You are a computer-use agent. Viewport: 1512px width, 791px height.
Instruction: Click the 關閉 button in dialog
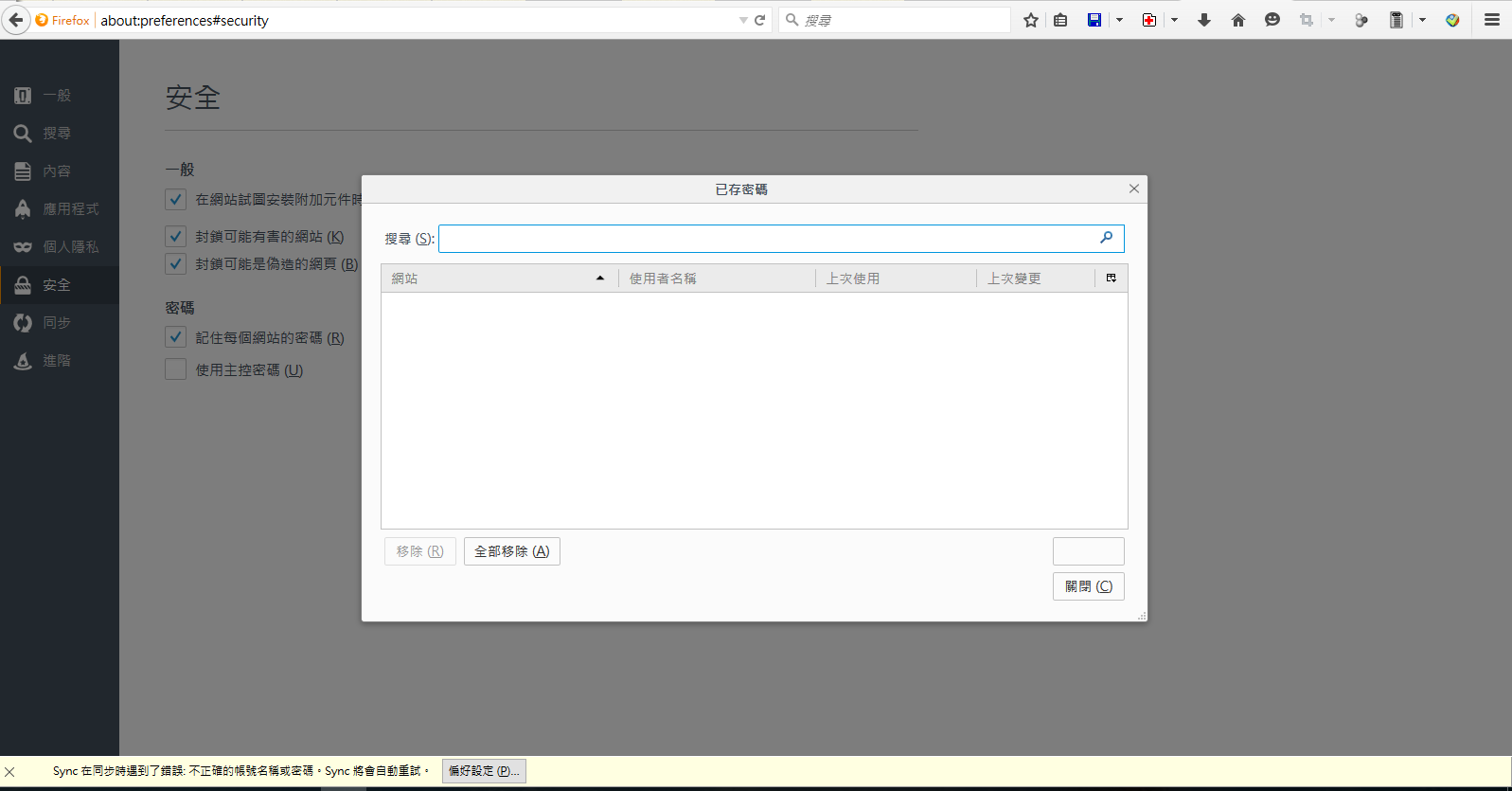pyautogui.click(x=1088, y=586)
